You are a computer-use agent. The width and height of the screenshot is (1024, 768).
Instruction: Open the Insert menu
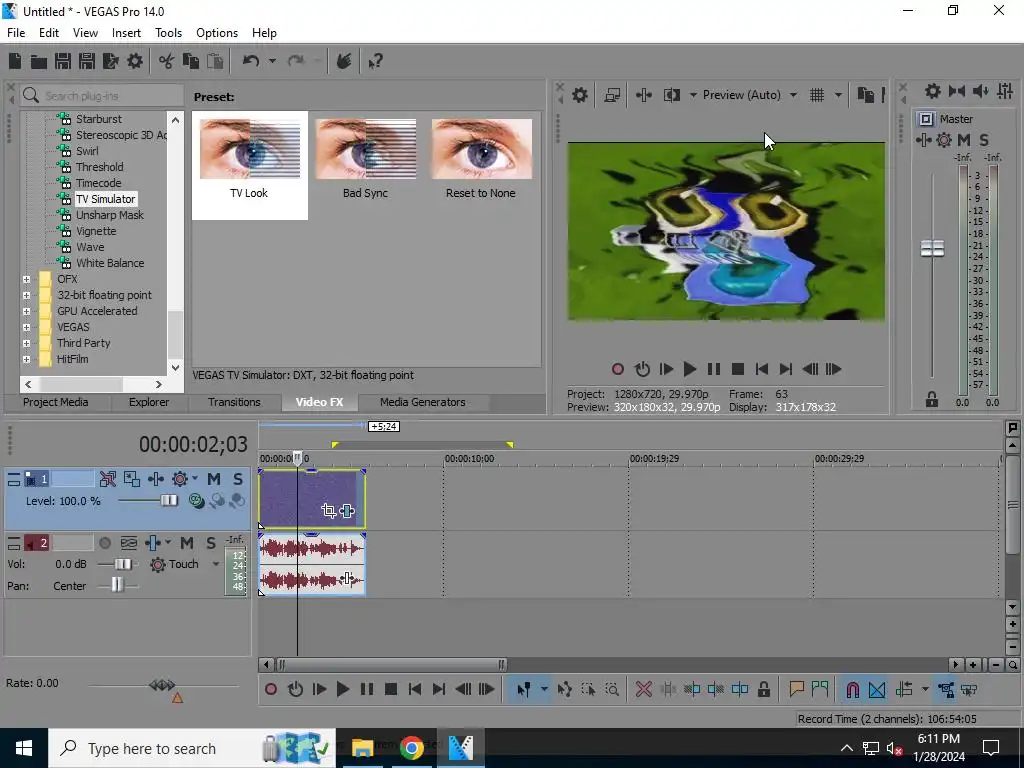(x=126, y=33)
